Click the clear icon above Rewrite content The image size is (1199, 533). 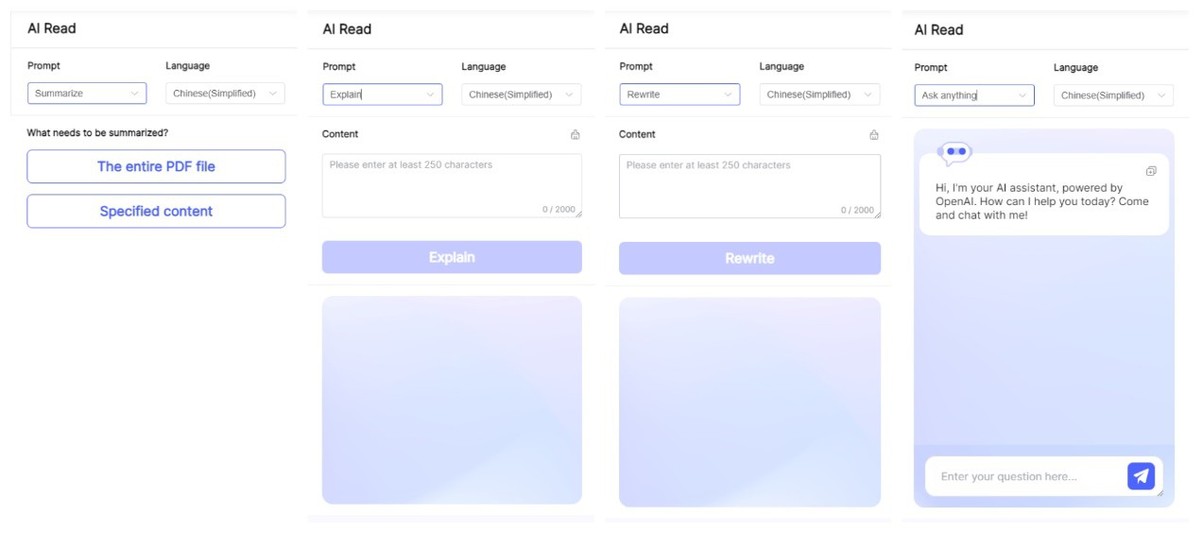tap(873, 135)
